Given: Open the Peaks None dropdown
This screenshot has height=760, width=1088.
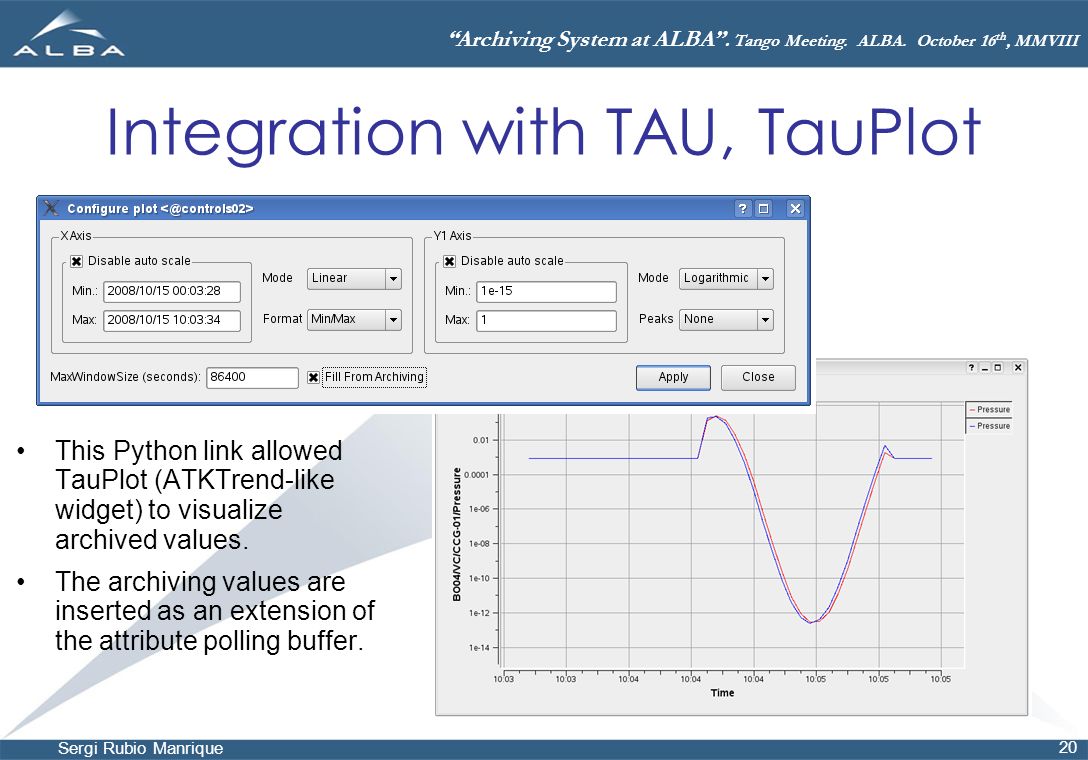Looking at the screenshot, I should click(x=726, y=319).
